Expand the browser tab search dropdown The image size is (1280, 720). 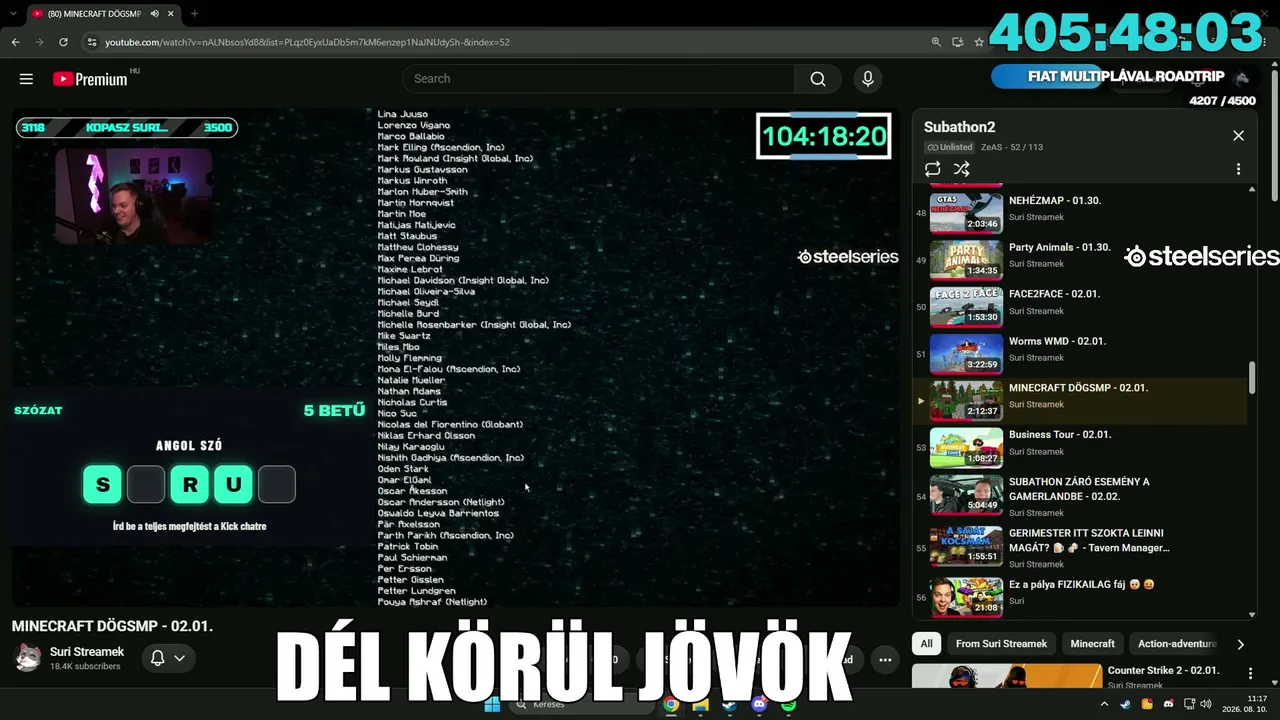click(13, 14)
